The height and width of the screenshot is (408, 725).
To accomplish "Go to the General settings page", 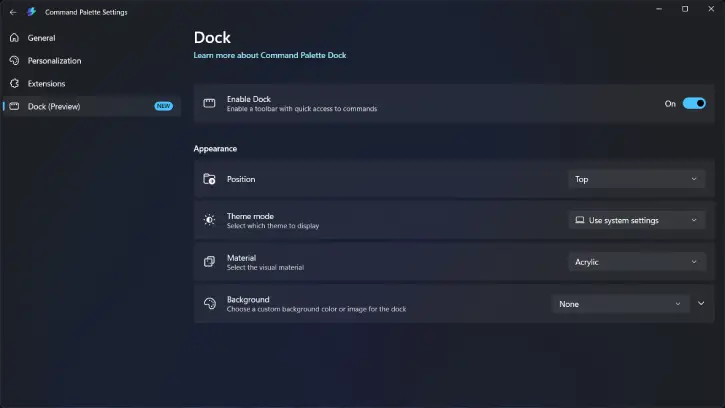I will pos(42,38).
